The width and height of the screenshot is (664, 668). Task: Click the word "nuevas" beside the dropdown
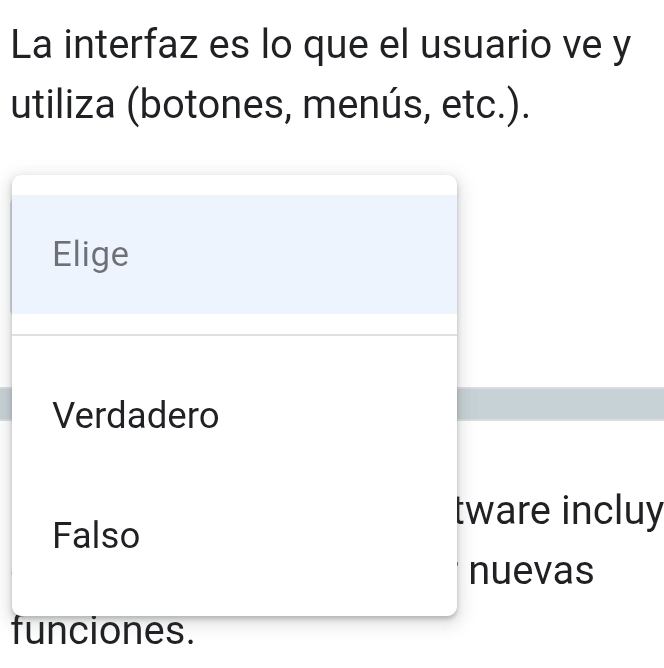531,572
